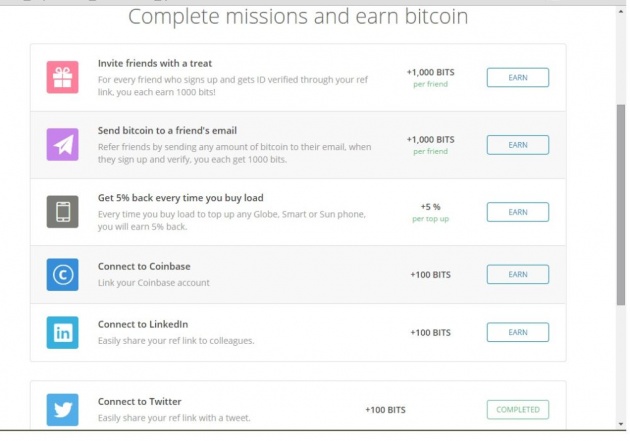
Task: Click EARN for Connect to LinkedIn
Action: (x=518, y=332)
